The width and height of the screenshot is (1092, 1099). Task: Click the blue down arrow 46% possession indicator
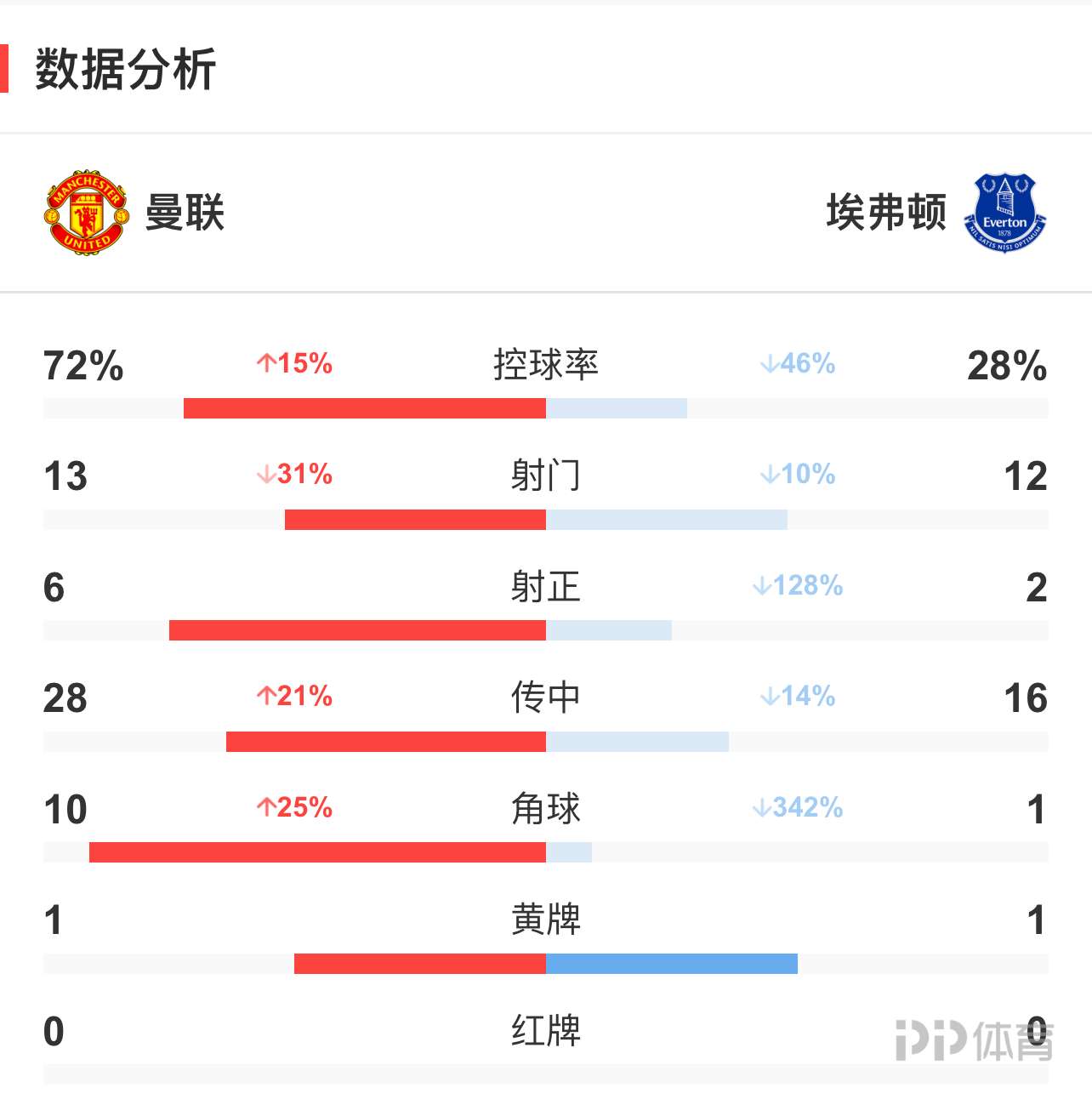click(x=798, y=364)
